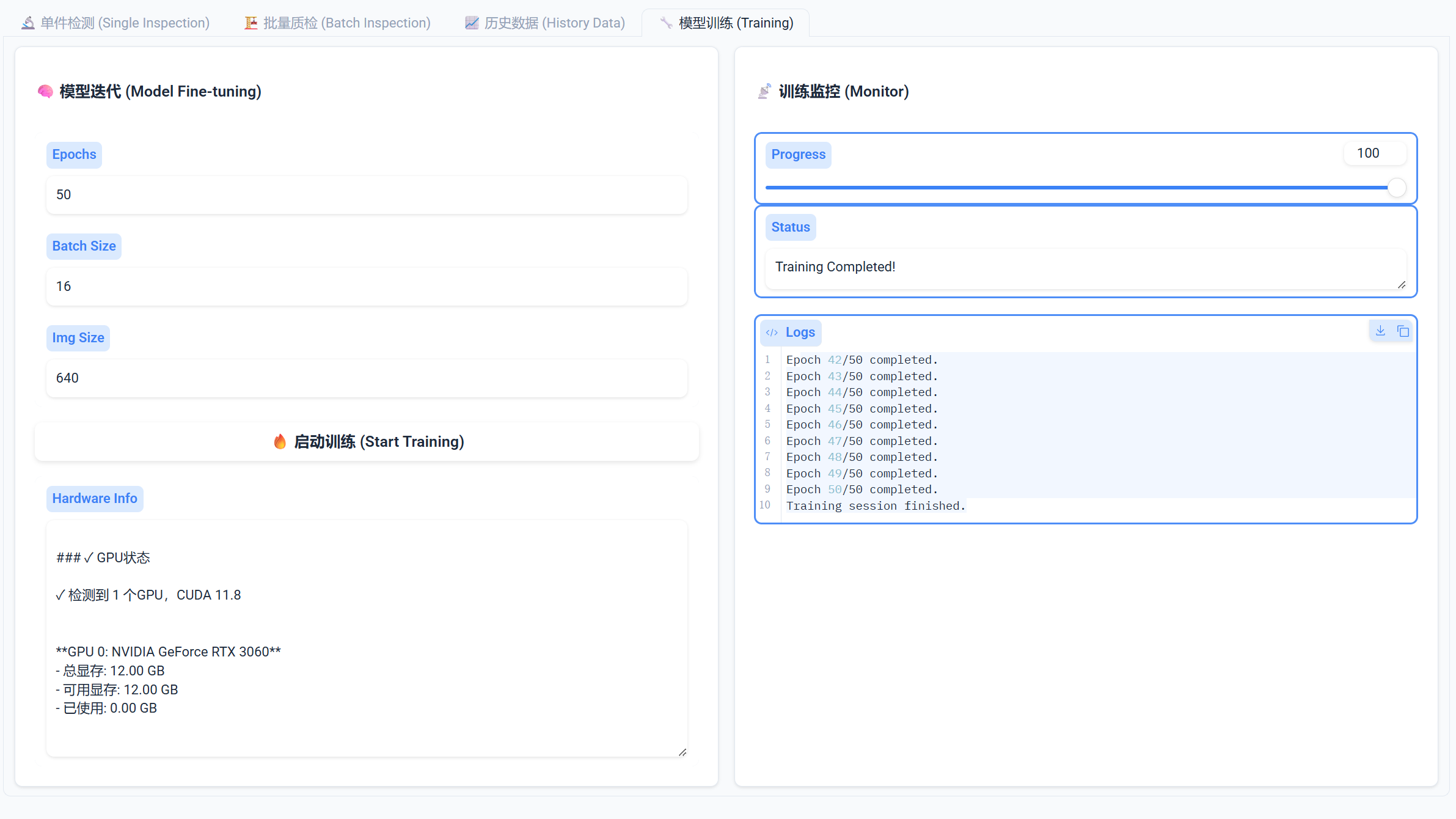Click the Progress value number box
Viewport: 1456px width, 819px height.
coord(1374,153)
